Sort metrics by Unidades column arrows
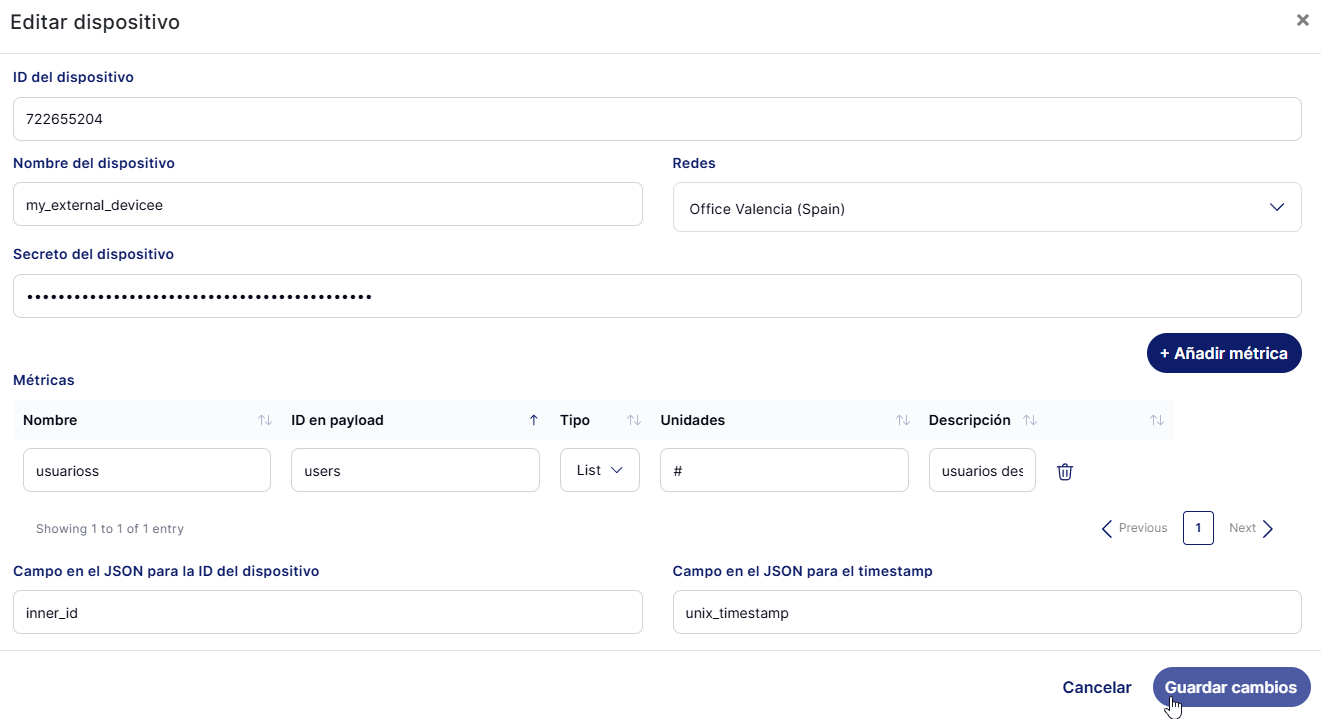 click(902, 420)
